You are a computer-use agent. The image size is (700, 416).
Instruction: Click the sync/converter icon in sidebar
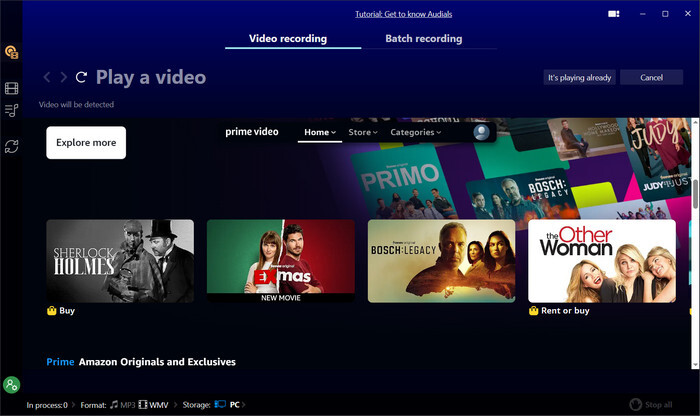coord(12,146)
